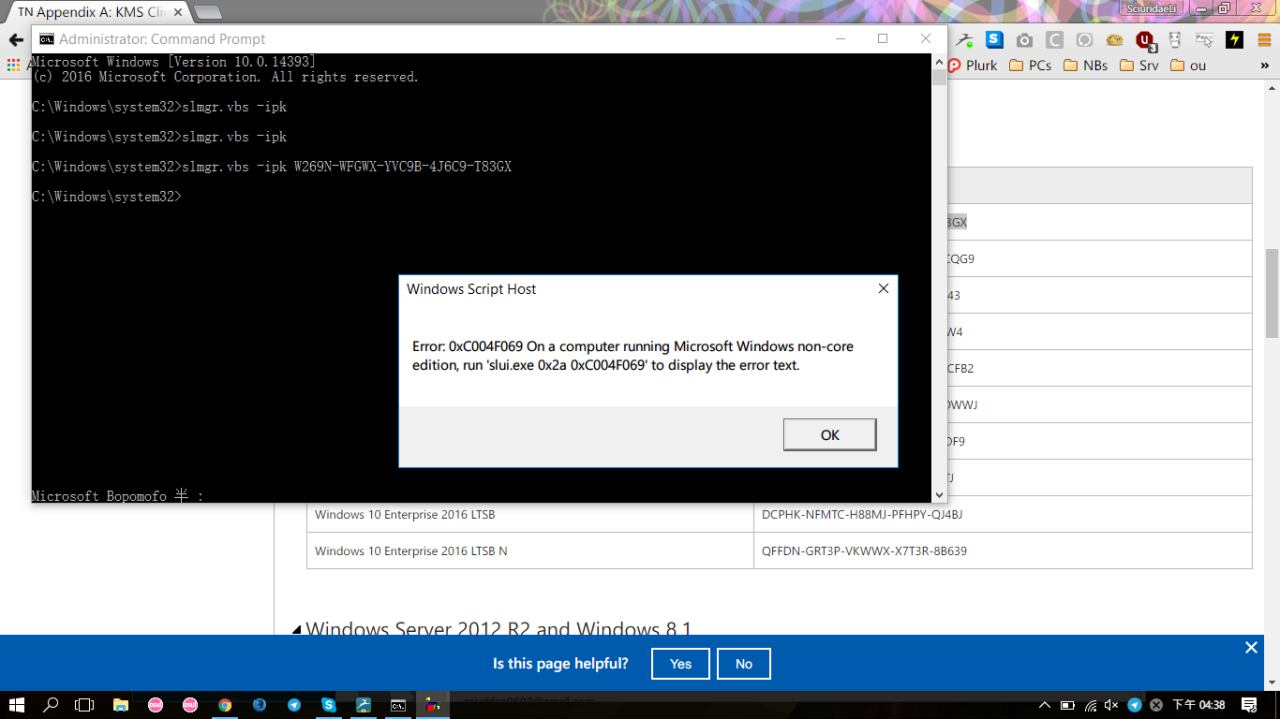The height and width of the screenshot is (719, 1280).
Task: Open the clock showing 下午 04:38
Action: tap(1198, 705)
